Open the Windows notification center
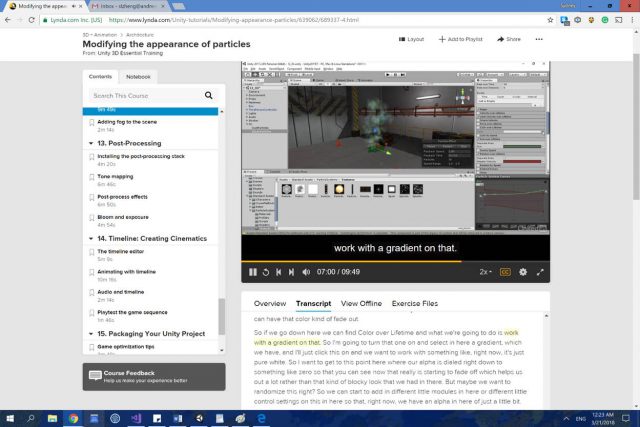 pos(626,418)
